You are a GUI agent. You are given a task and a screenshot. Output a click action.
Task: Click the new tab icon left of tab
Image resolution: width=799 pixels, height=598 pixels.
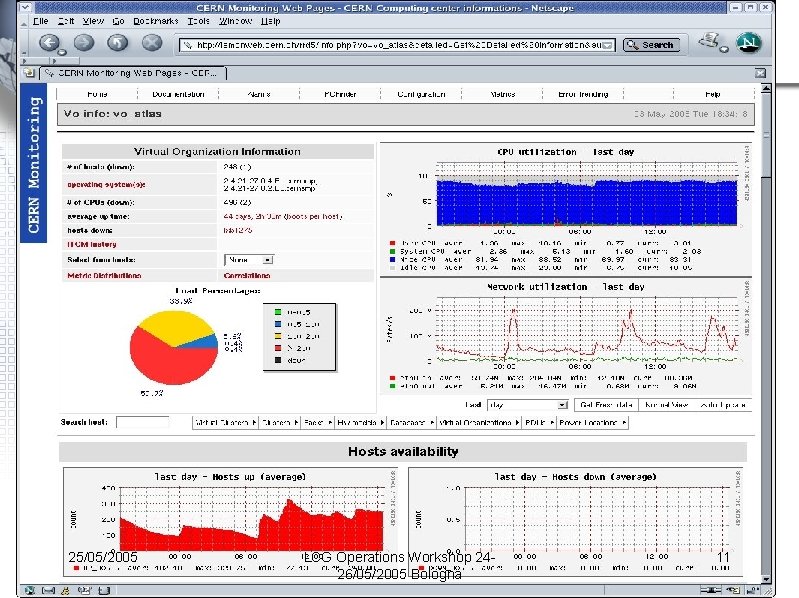click(x=29, y=73)
